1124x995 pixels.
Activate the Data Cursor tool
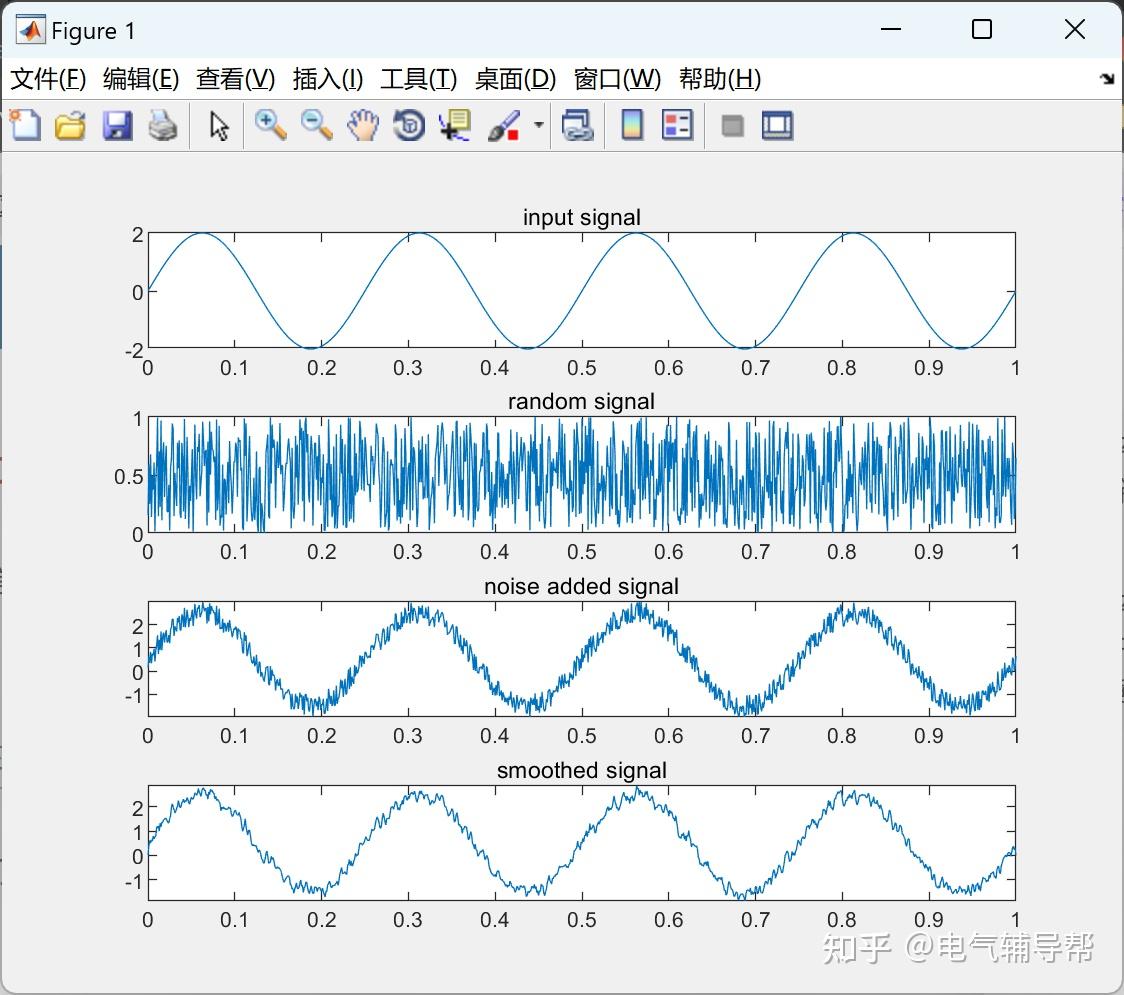[x=455, y=125]
